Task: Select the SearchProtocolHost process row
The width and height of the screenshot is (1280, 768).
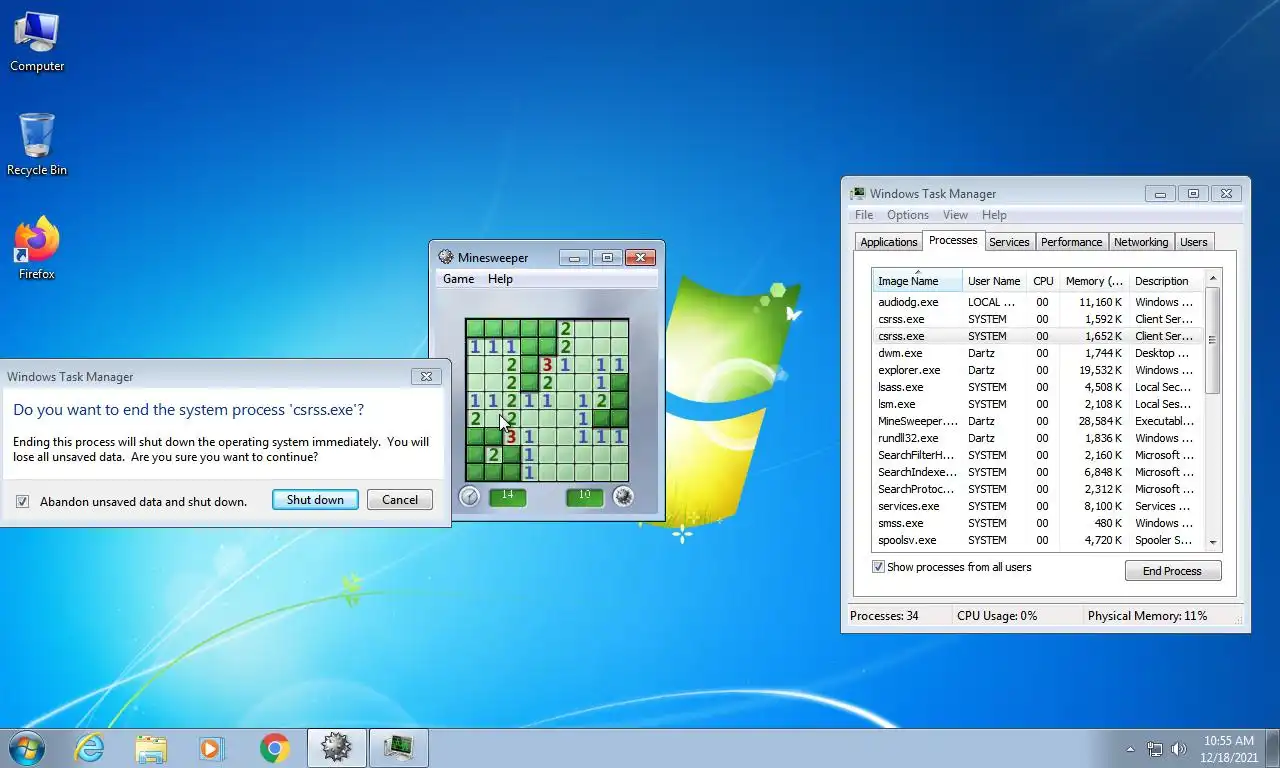Action: point(1037,489)
